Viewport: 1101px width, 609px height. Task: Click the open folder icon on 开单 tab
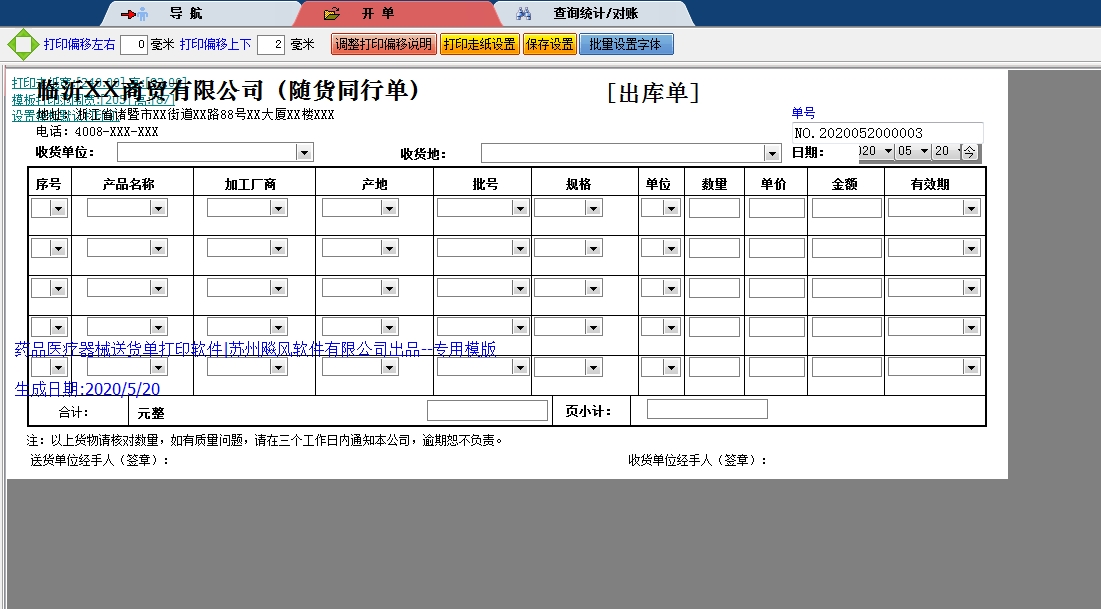point(332,14)
